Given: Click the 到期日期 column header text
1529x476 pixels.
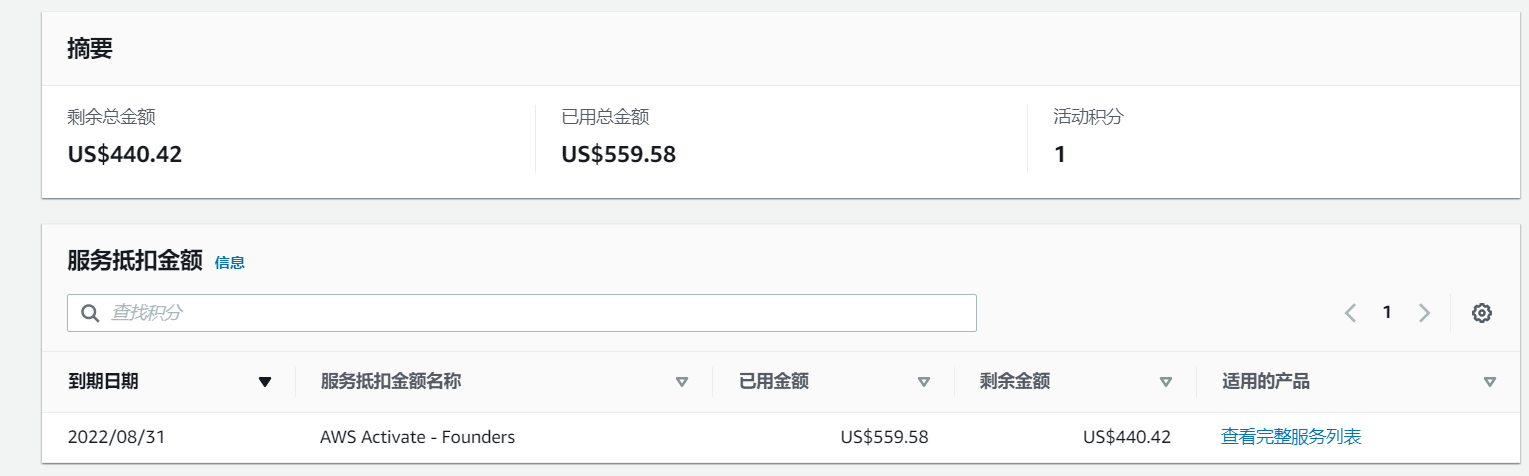Looking at the screenshot, I should [x=103, y=381].
